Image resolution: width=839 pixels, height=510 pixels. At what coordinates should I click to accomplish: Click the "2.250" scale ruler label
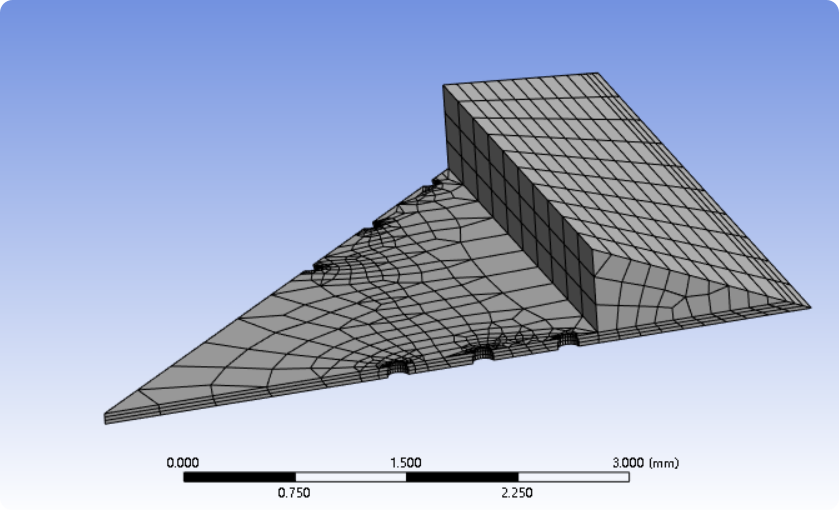pos(517,493)
